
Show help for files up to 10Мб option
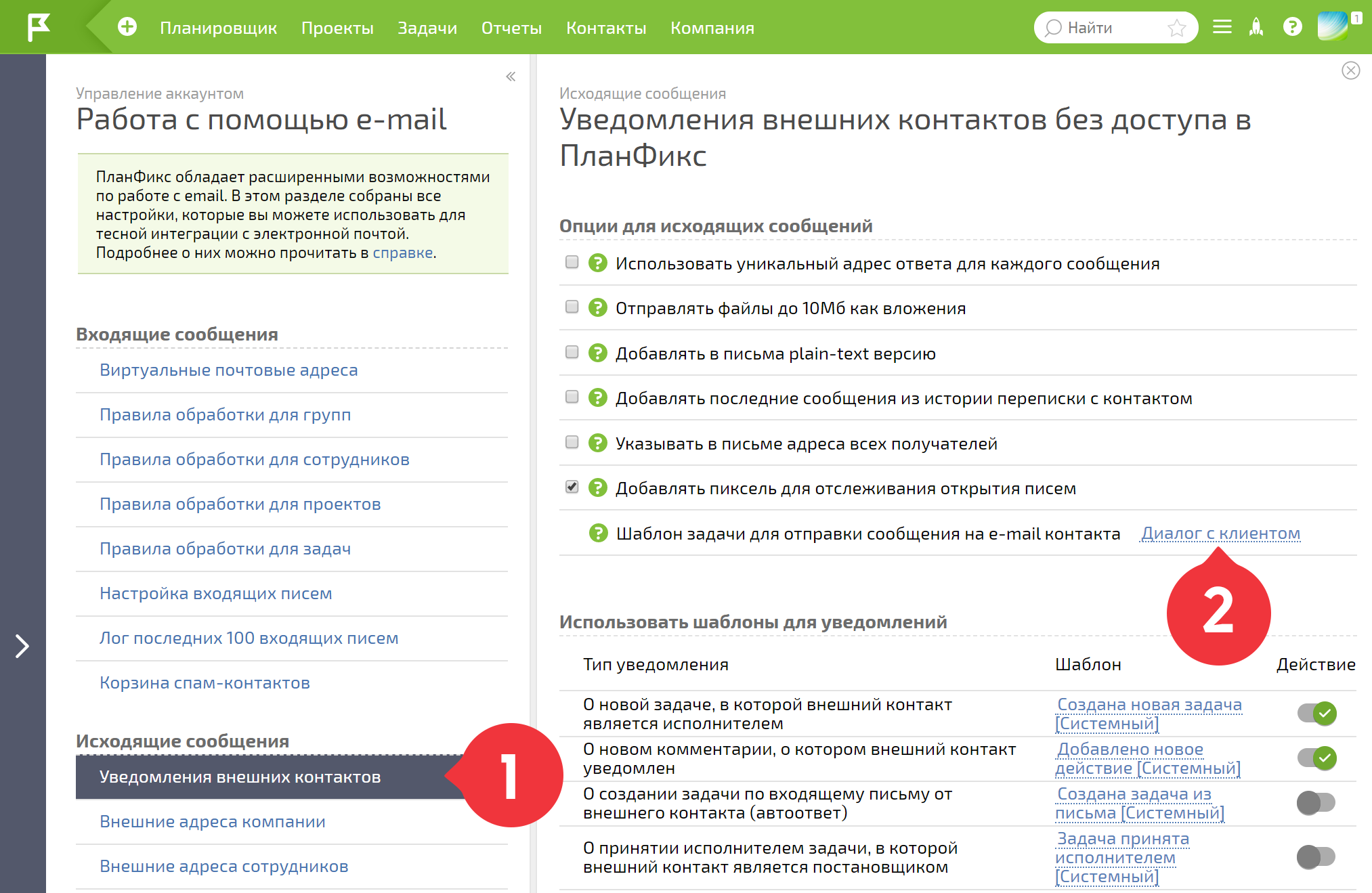[x=597, y=307]
